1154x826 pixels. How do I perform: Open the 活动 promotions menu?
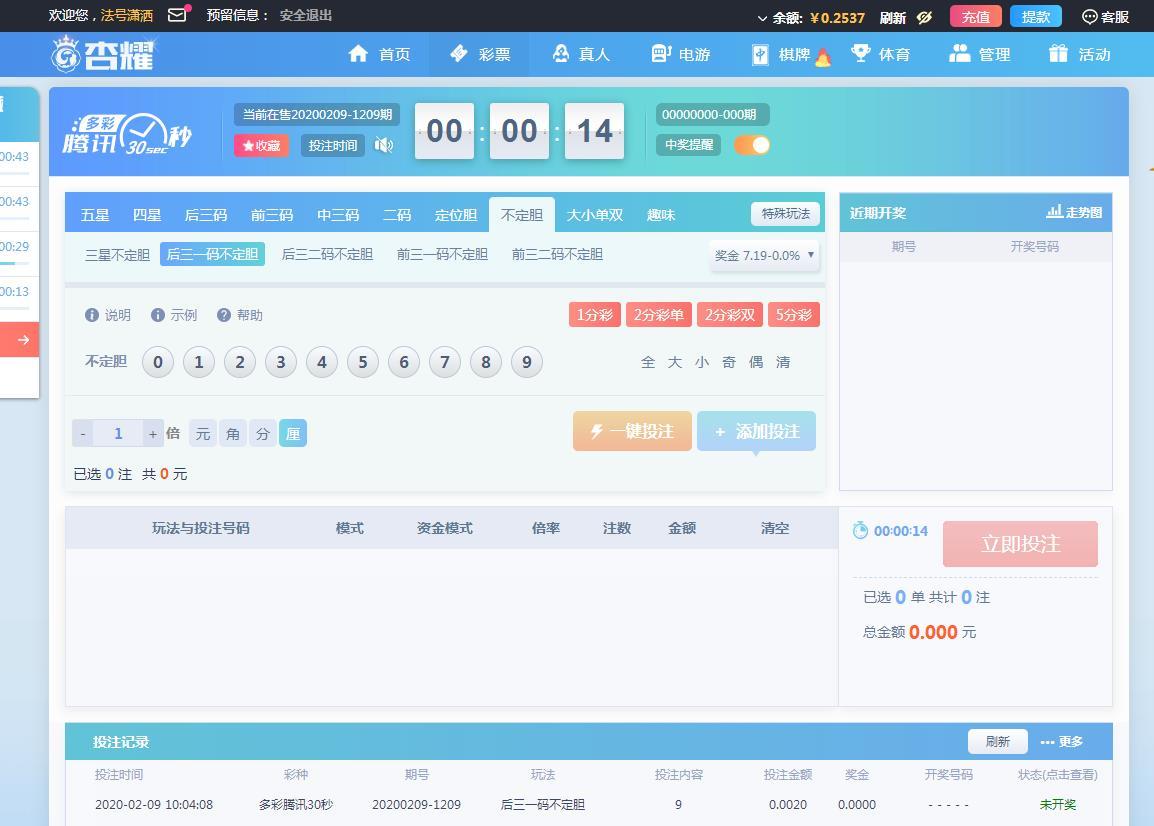click(1080, 54)
